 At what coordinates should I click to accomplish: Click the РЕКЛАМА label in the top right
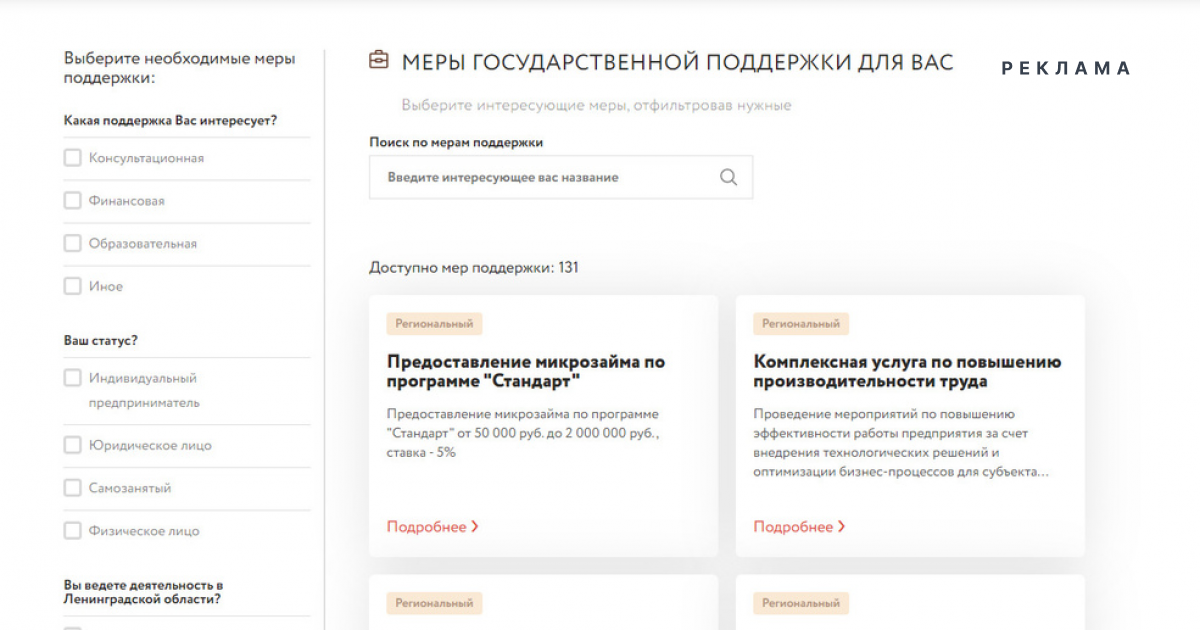point(1066,68)
